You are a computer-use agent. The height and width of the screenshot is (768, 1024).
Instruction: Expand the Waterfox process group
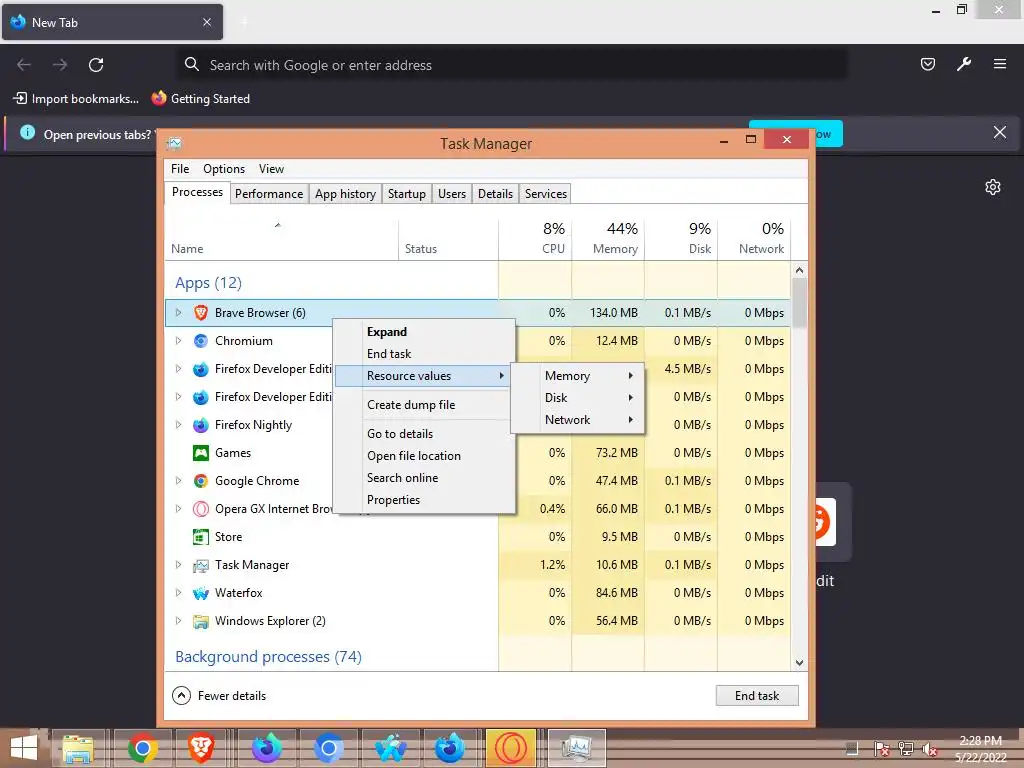(178, 593)
